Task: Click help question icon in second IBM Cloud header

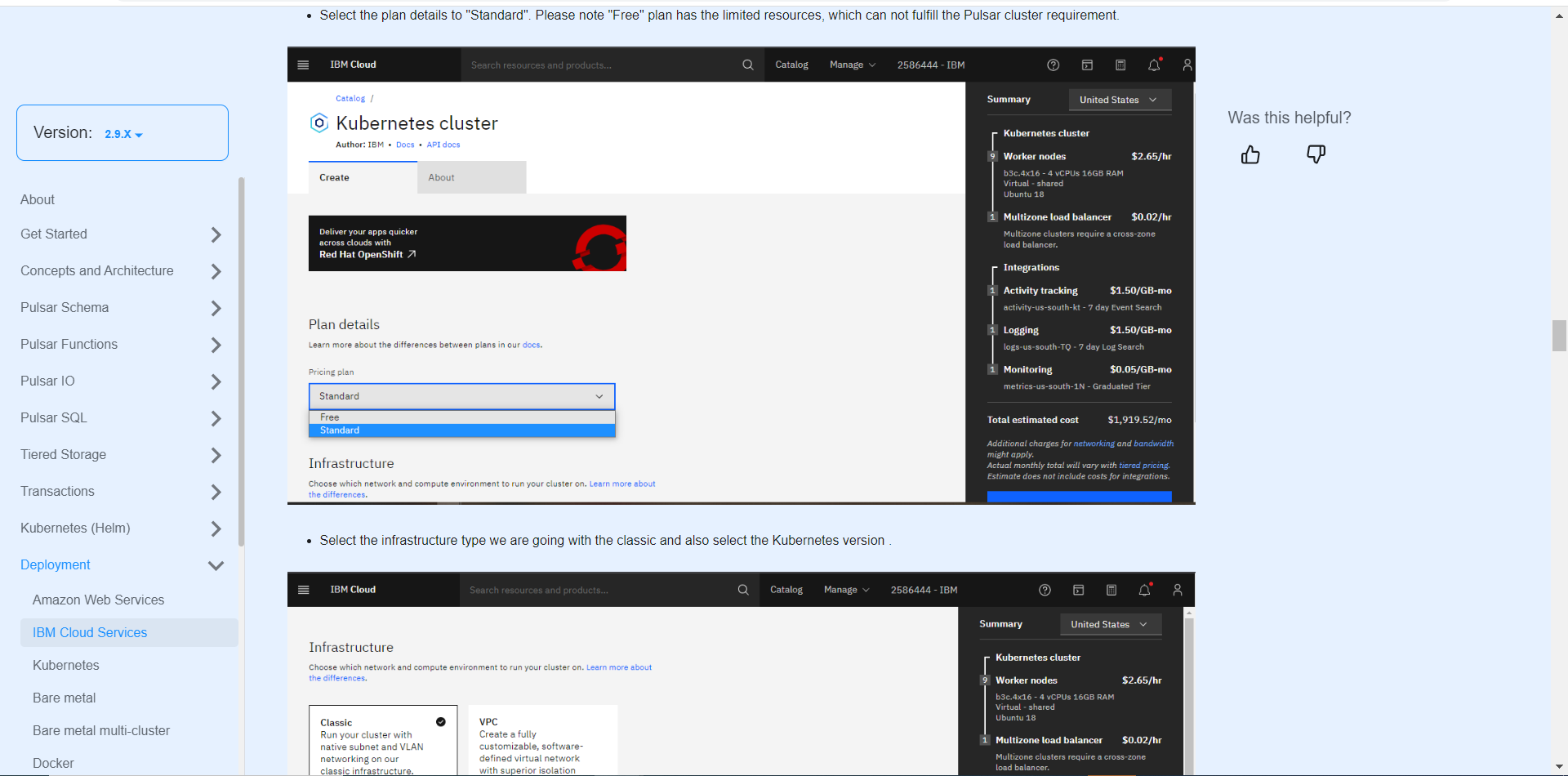Action: tap(1045, 590)
